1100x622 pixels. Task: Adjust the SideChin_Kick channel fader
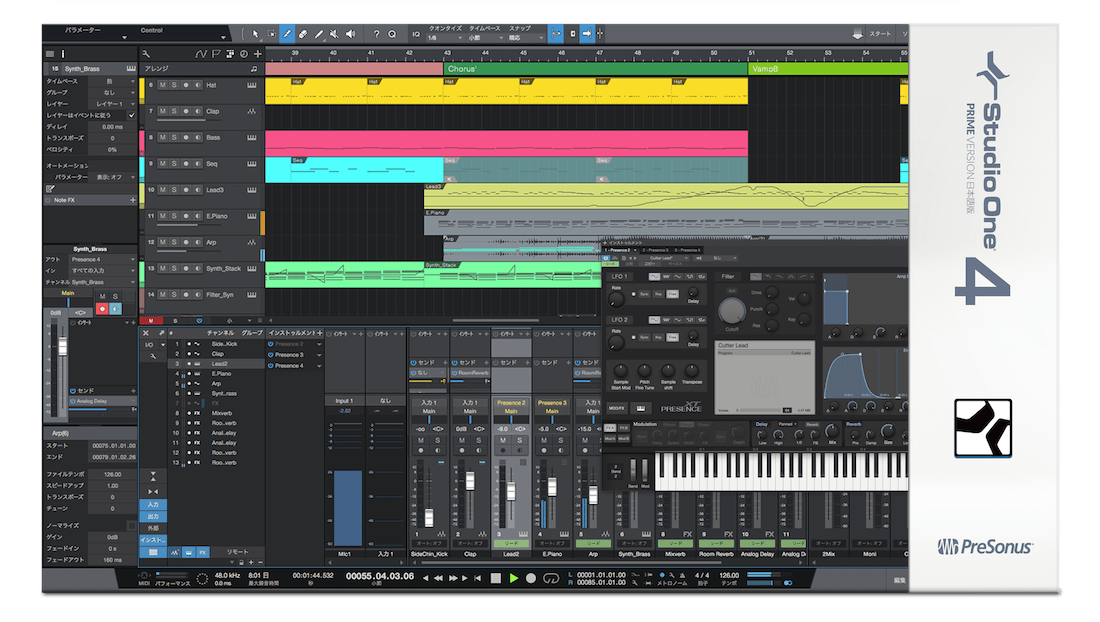pos(429,518)
